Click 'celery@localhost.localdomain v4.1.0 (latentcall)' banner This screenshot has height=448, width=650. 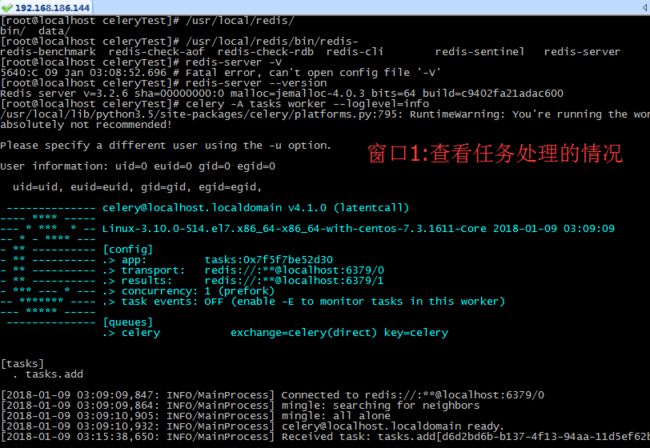click(255, 208)
